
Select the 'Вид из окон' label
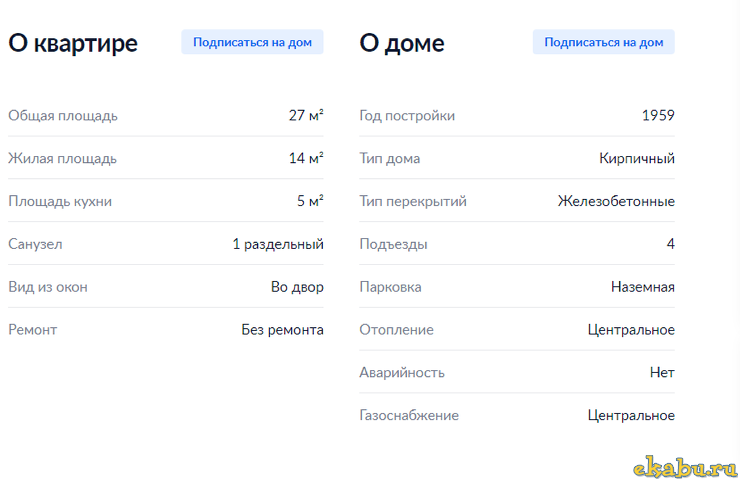click(x=48, y=287)
